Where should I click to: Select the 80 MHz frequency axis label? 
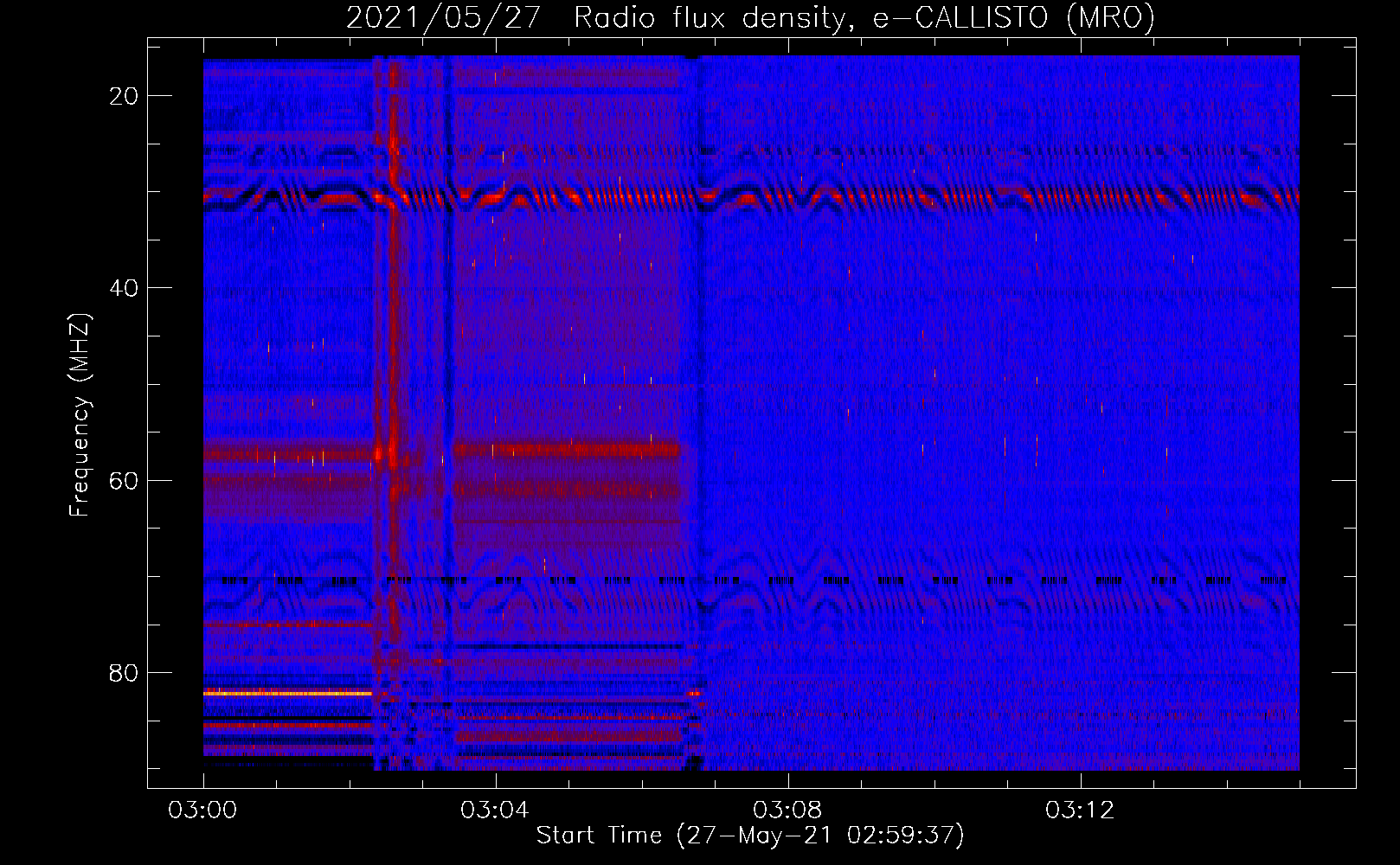click(x=124, y=672)
